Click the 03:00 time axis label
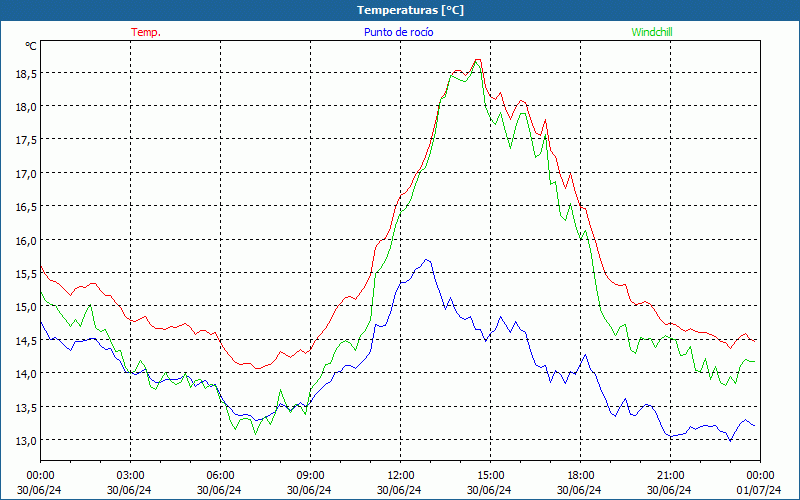Screen dimensions: 800x500 pos(131,475)
